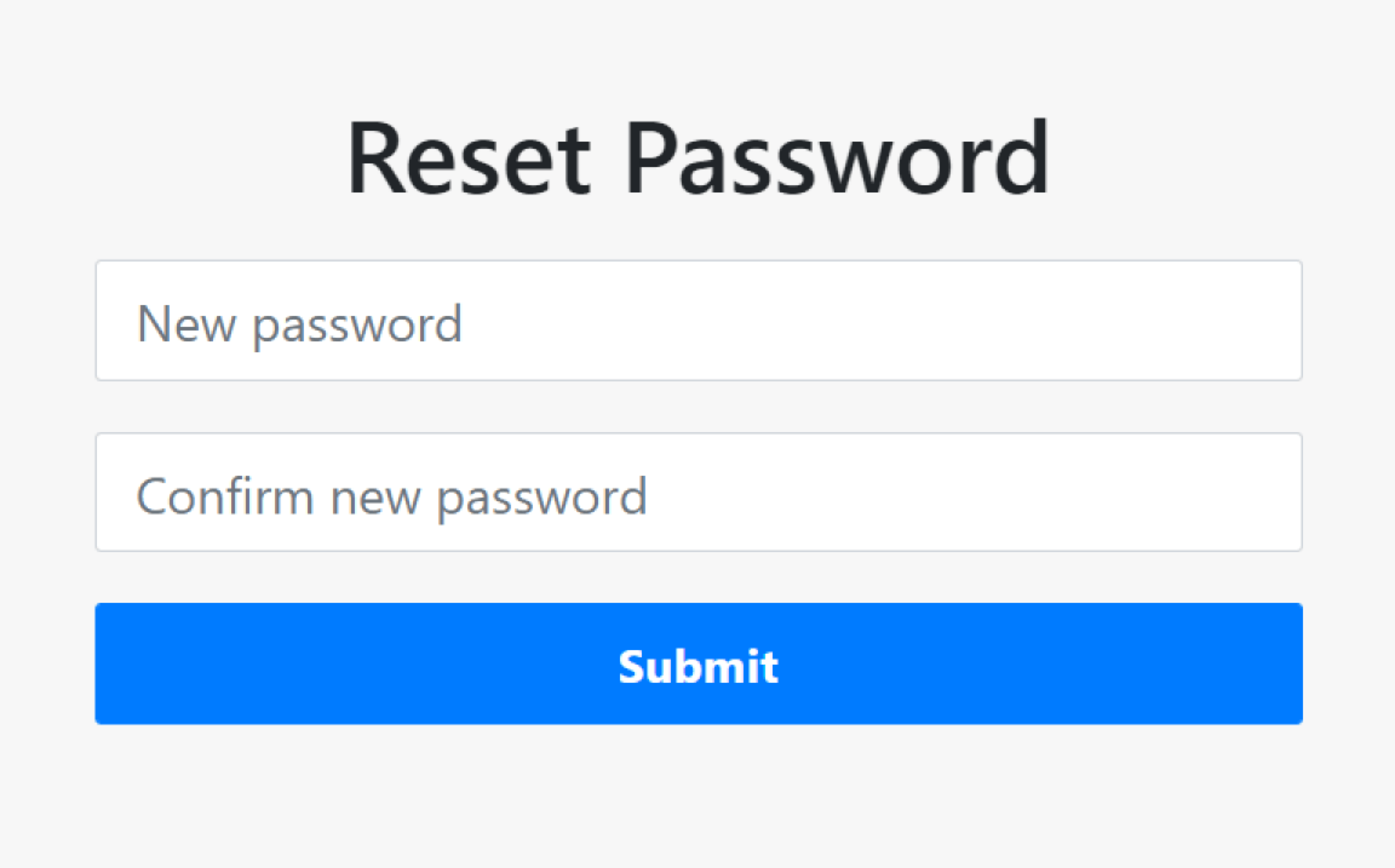Activate the field directly above Submit
The width and height of the screenshot is (1395, 868).
point(698,492)
